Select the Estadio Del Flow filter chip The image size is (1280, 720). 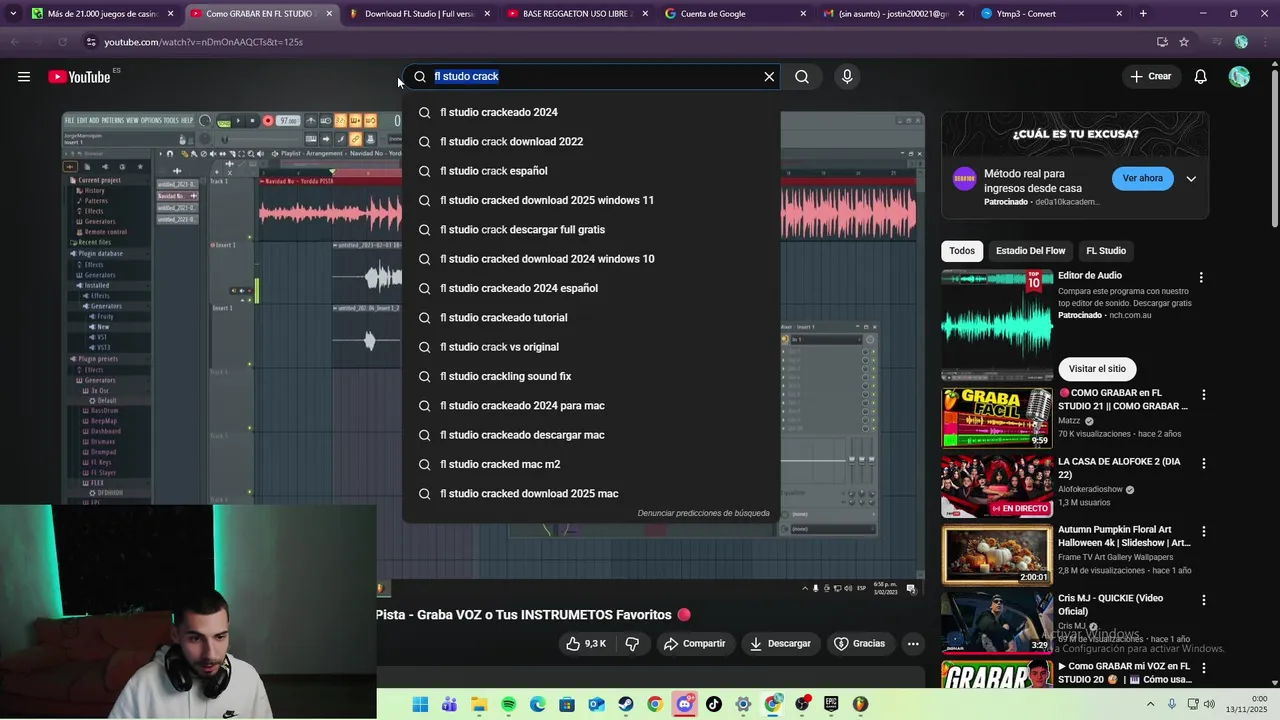coord(1030,251)
